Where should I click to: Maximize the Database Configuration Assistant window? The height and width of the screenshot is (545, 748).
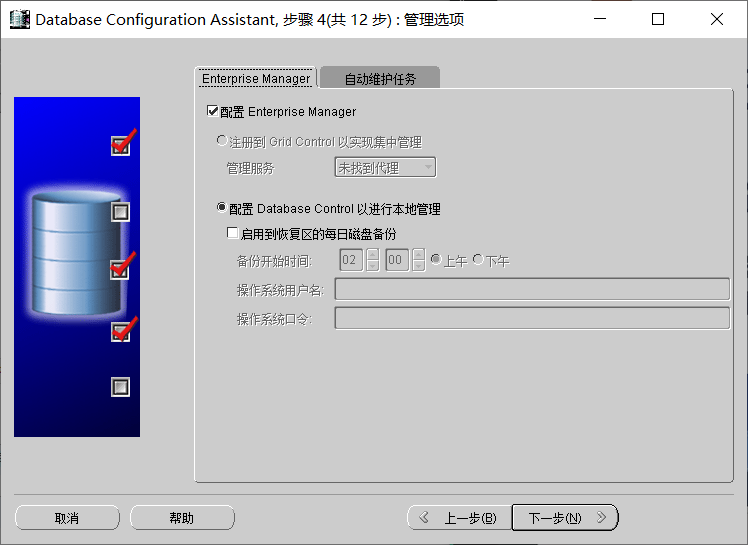click(x=658, y=19)
